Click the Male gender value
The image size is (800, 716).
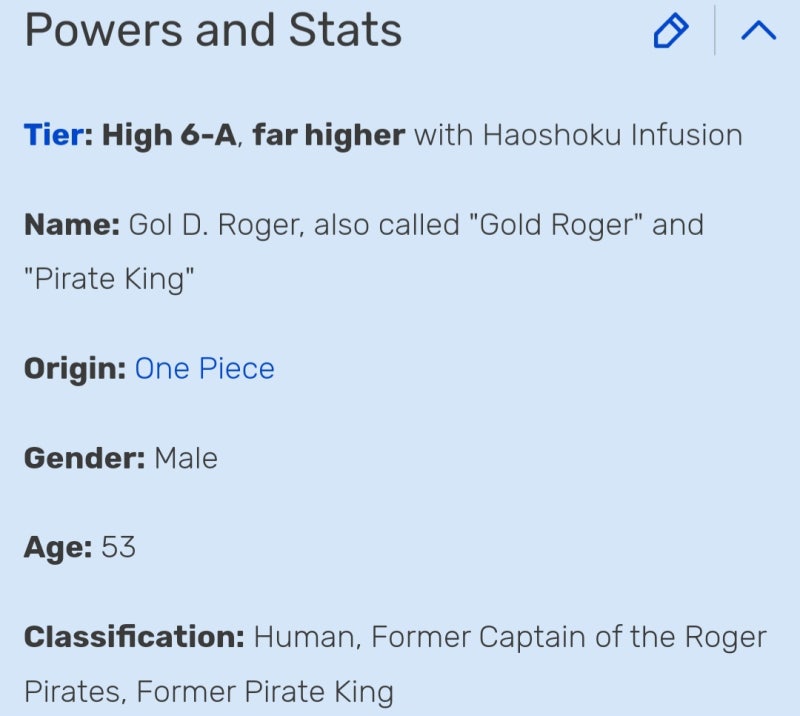(186, 458)
